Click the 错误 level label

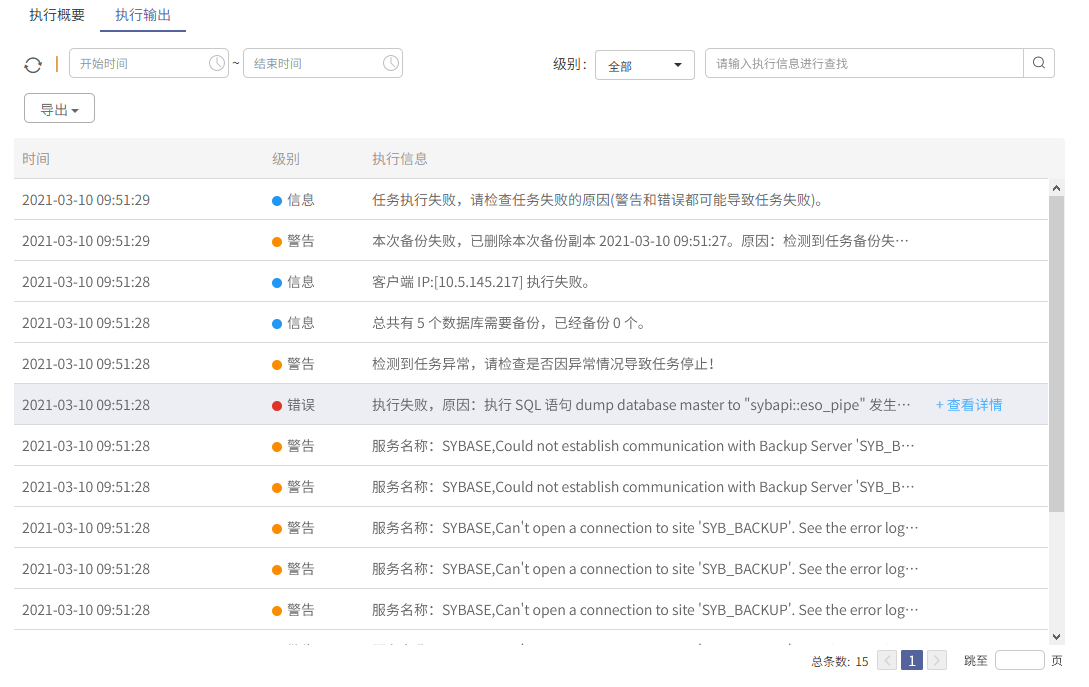coord(301,405)
